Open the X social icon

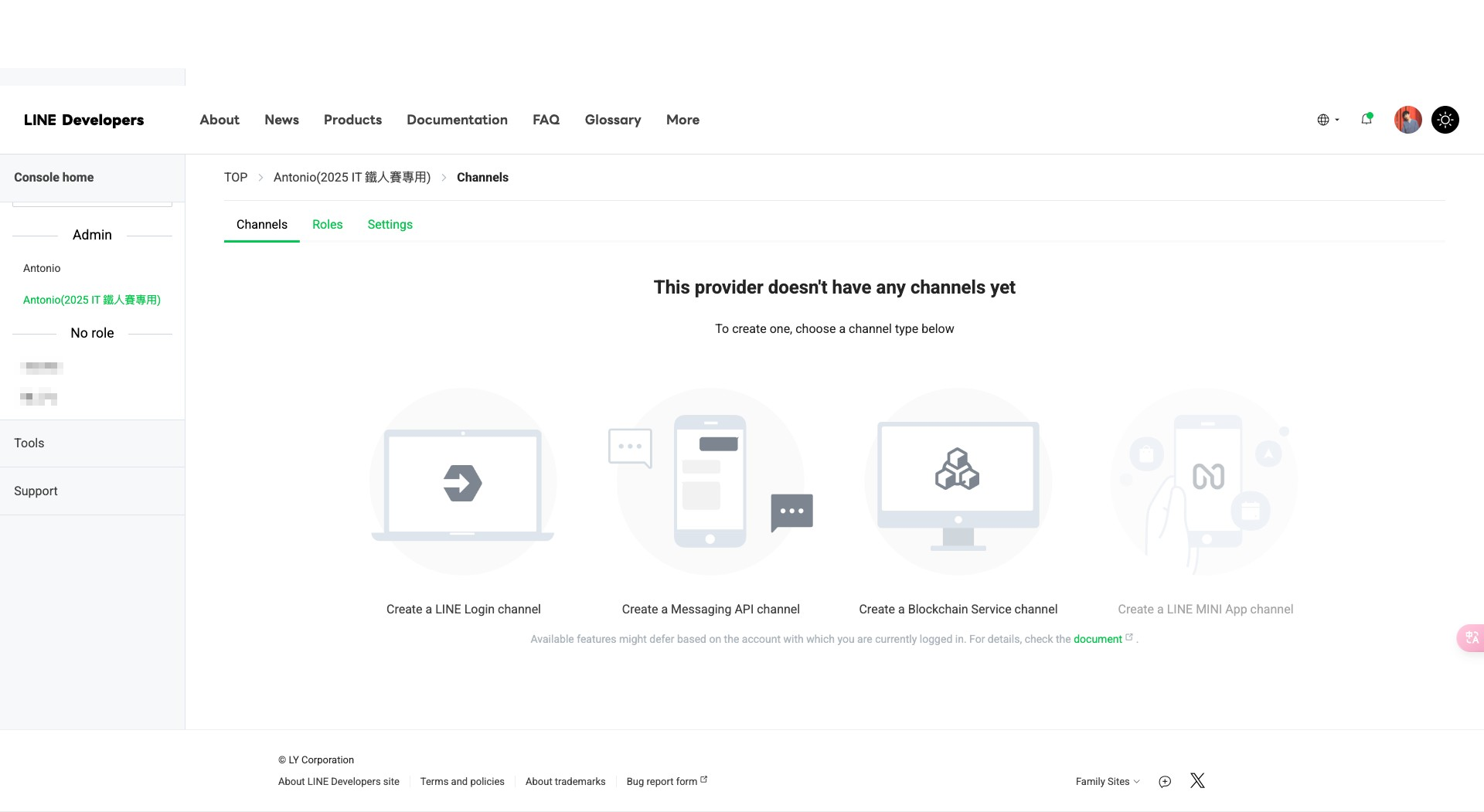[1197, 780]
